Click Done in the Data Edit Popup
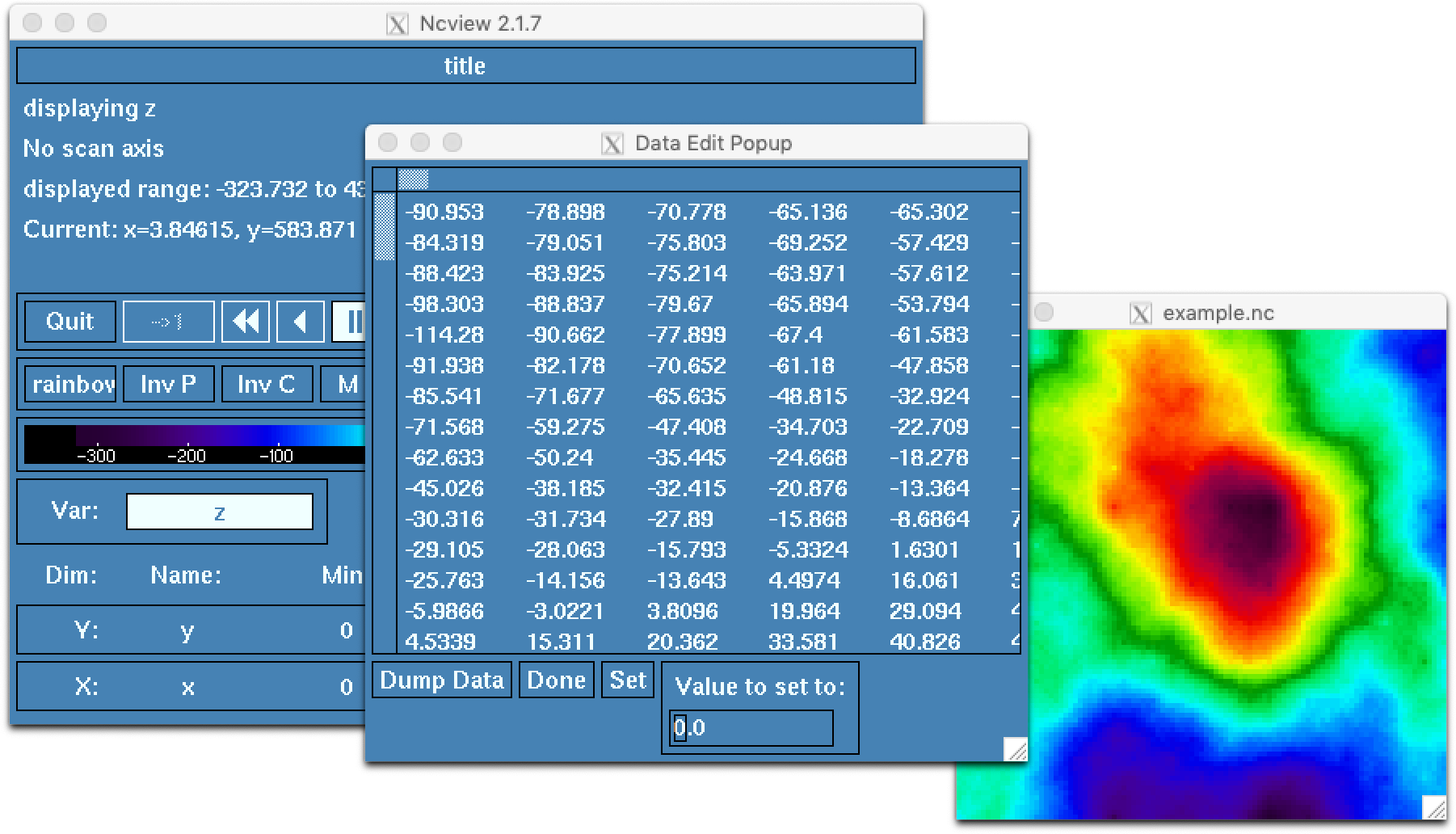Image resolution: width=1456 pixels, height=834 pixels. [x=557, y=680]
